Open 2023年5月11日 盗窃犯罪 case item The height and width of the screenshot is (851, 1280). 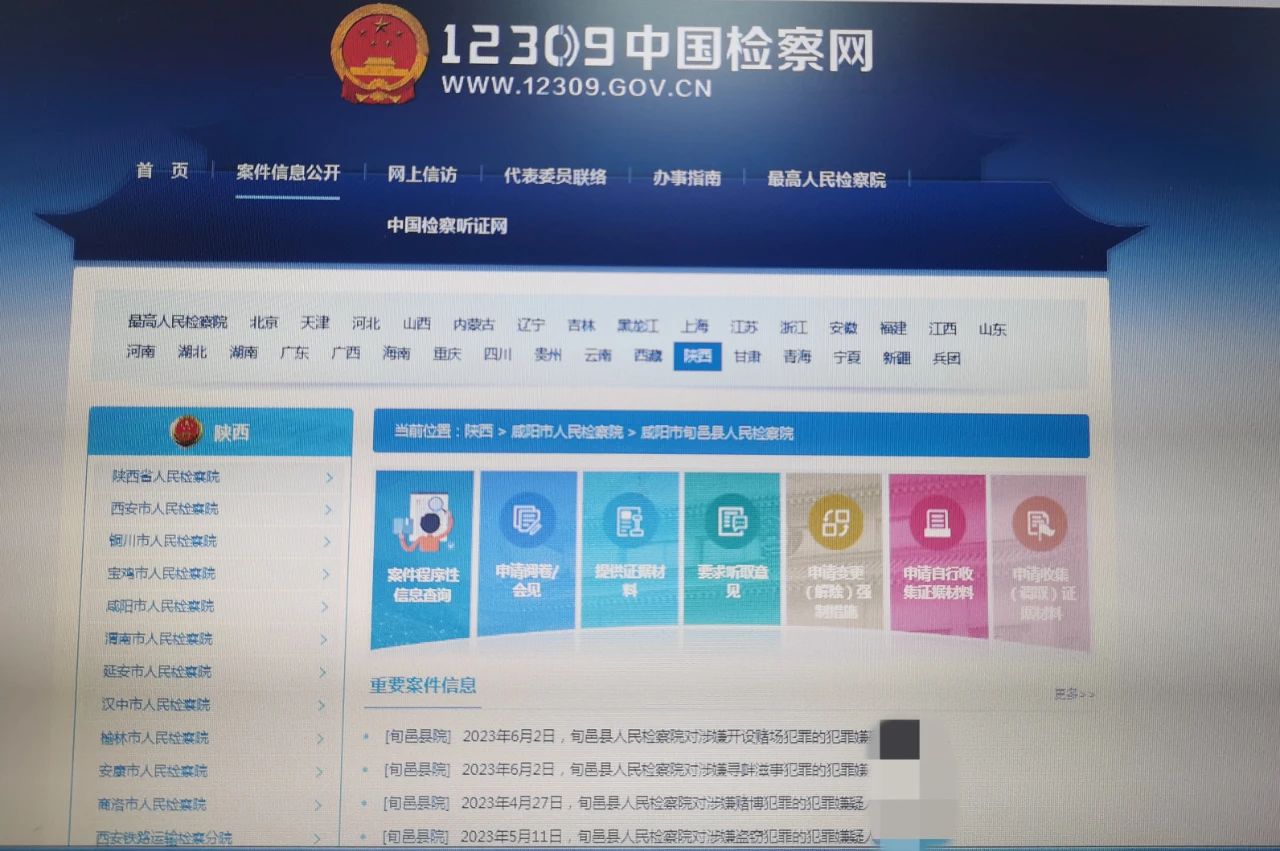click(628, 836)
